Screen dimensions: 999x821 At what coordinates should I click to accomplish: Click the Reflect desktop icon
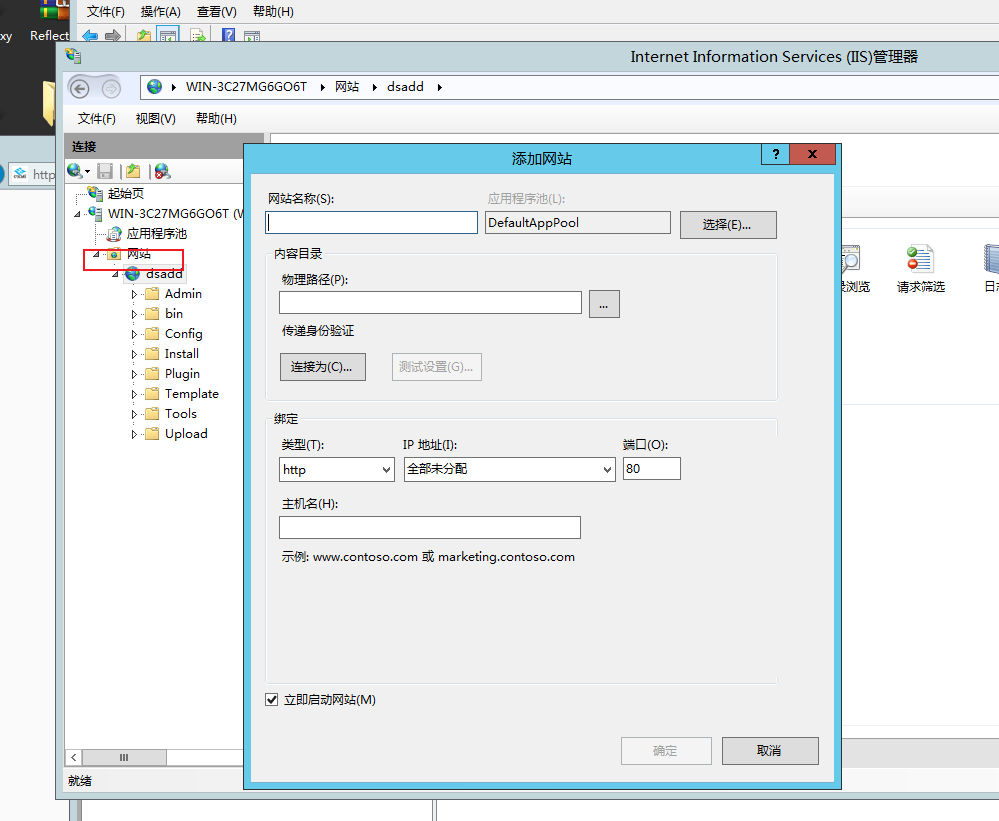click(x=50, y=22)
